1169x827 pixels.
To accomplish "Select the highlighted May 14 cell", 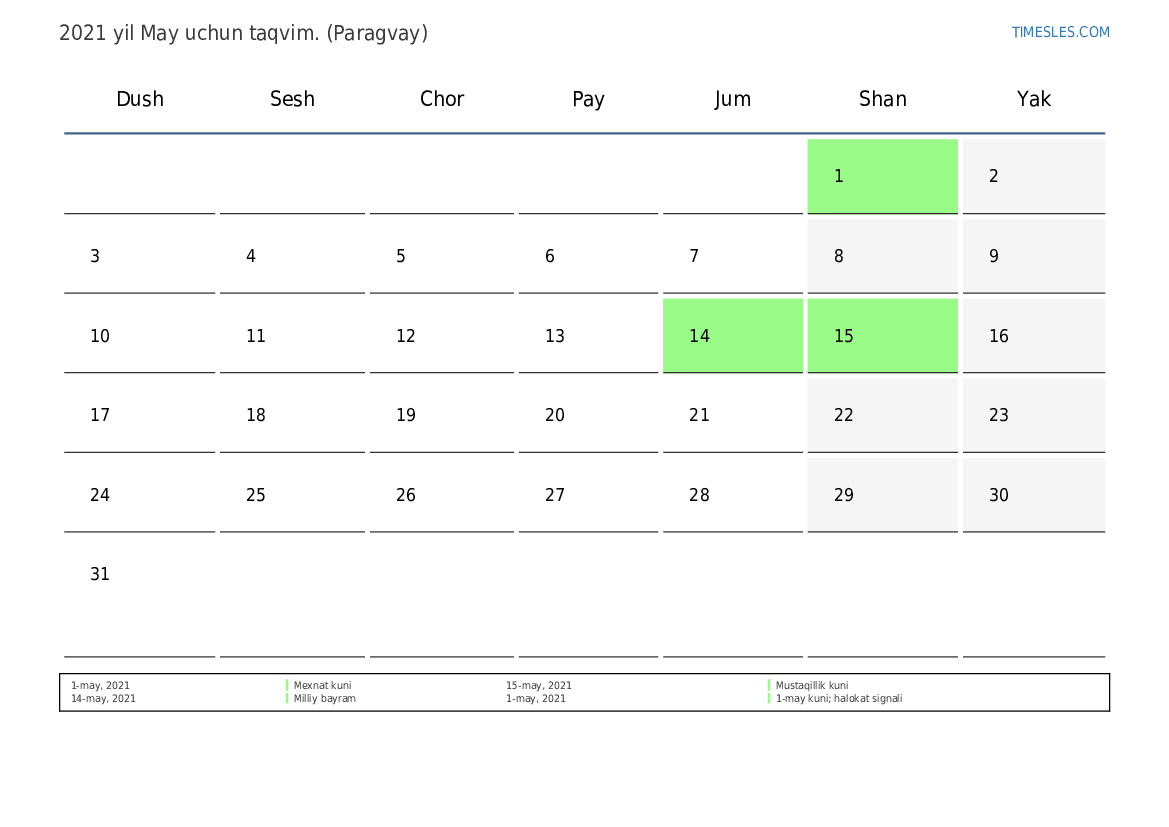I will (732, 336).
